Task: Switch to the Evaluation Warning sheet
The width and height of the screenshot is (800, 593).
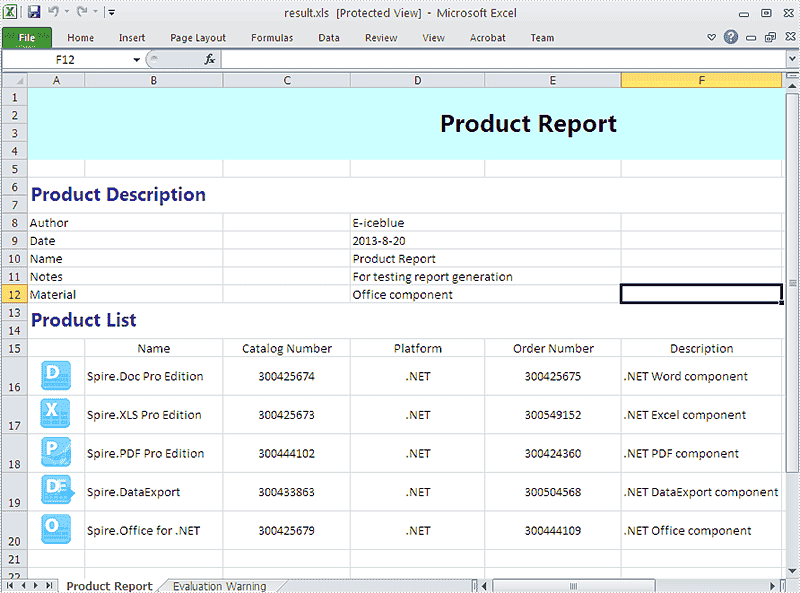Action: coord(219,586)
